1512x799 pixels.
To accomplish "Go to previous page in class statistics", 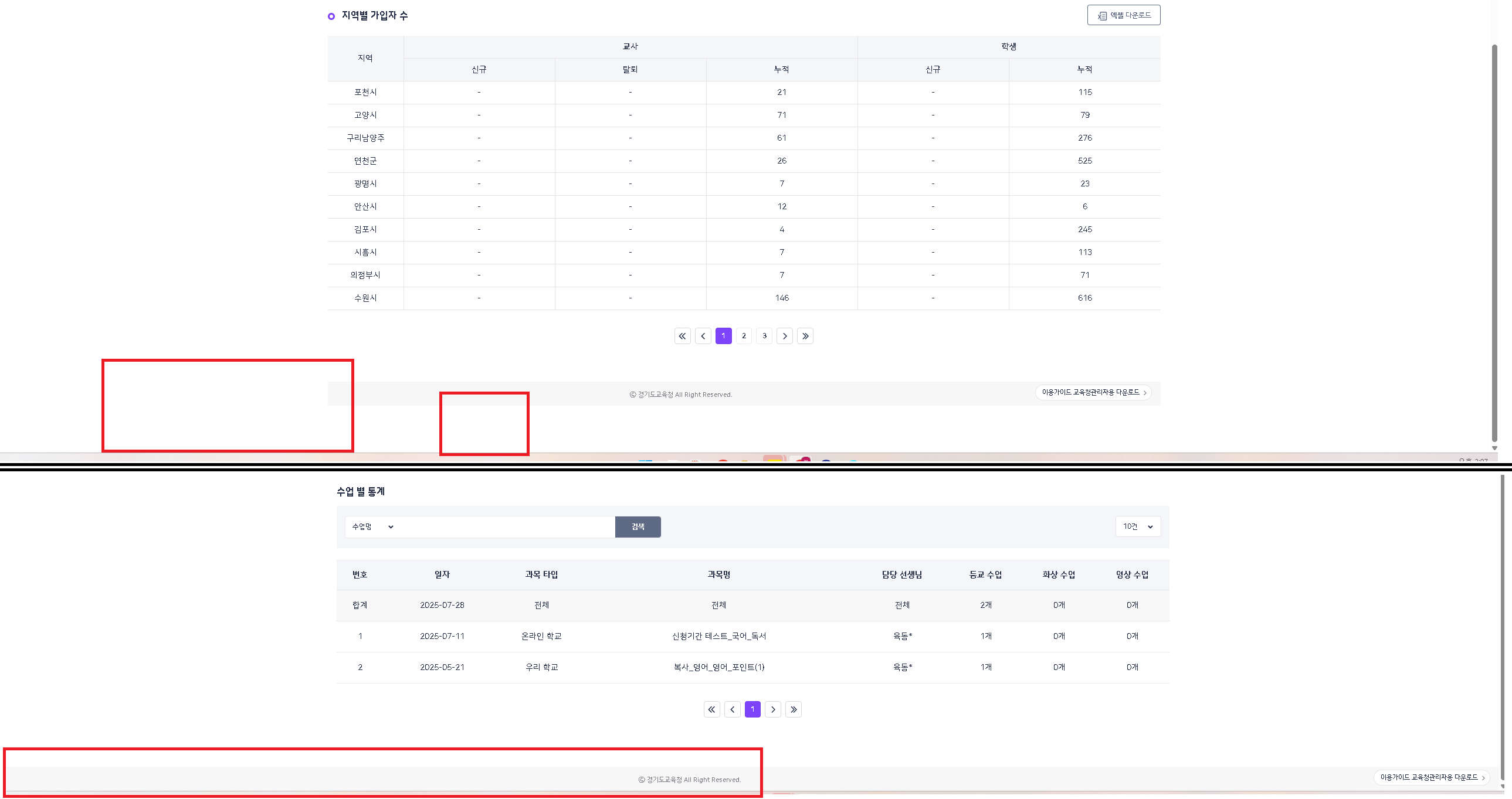I will 732,710.
